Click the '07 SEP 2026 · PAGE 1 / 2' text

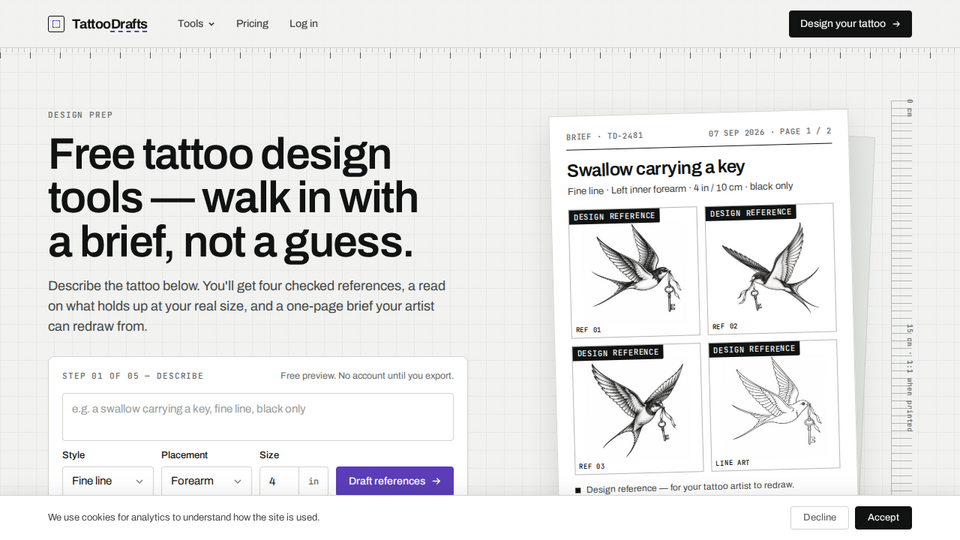(x=770, y=132)
